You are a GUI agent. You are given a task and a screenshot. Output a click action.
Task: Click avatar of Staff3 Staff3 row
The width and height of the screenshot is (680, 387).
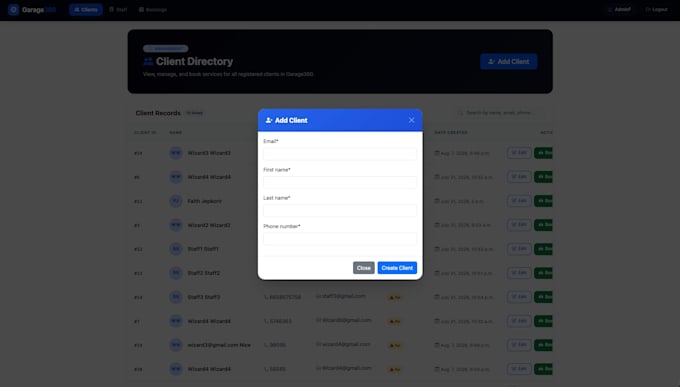176,297
